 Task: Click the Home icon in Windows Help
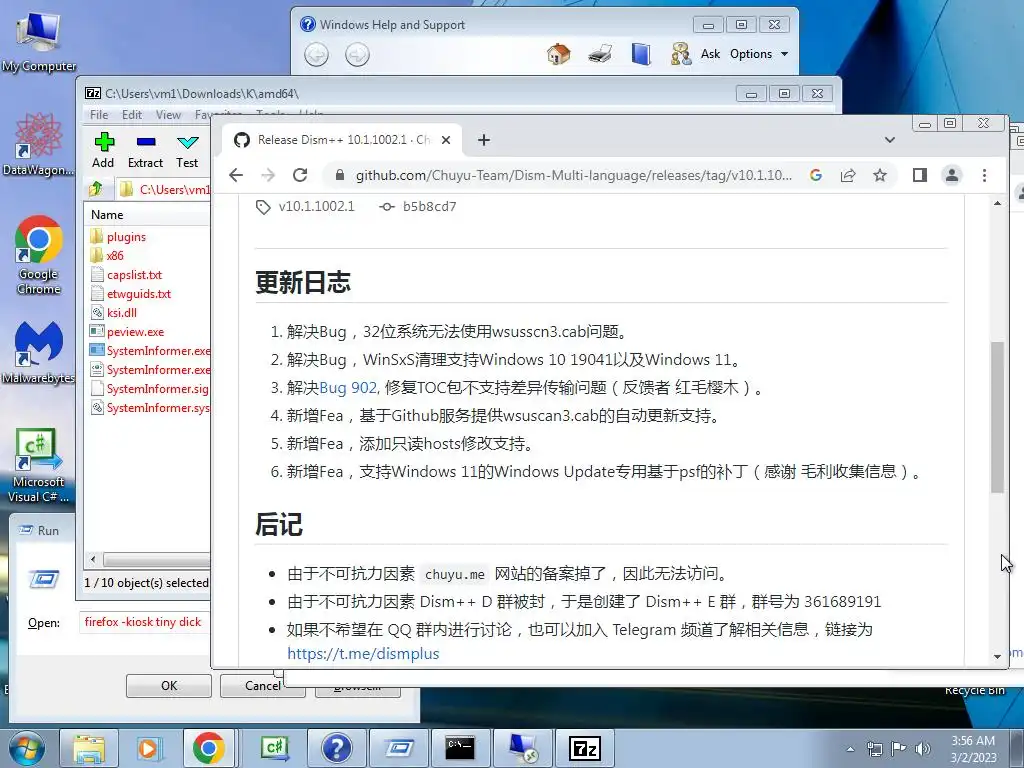tap(558, 54)
